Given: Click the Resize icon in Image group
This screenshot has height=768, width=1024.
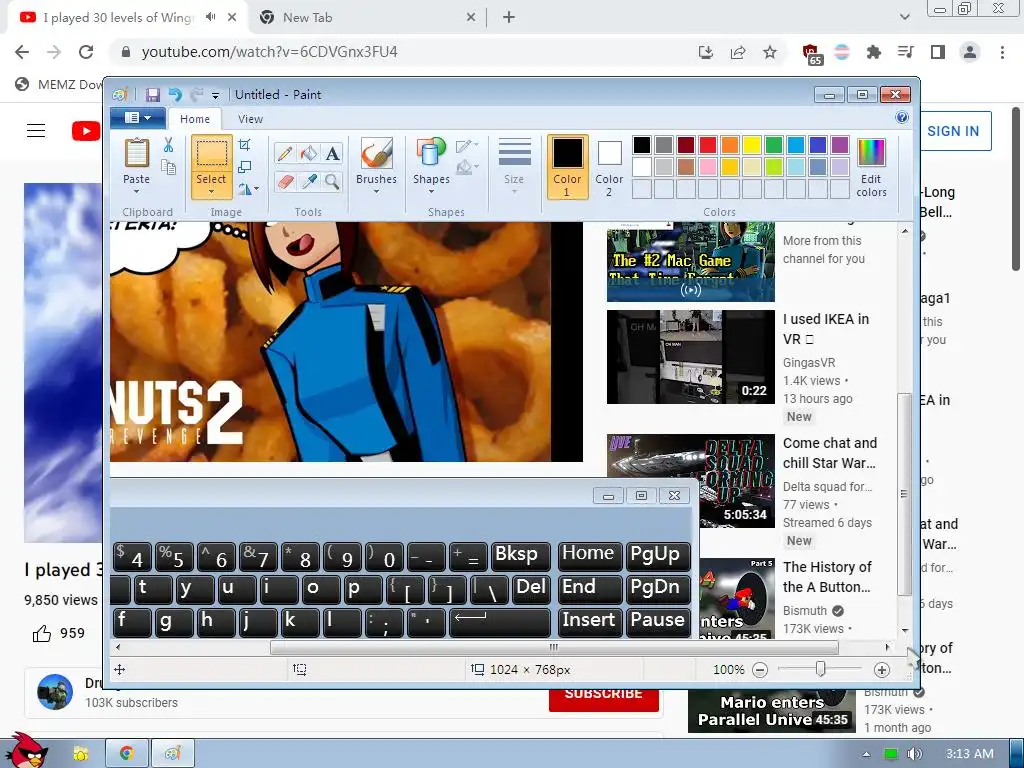Looking at the screenshot, I should point(245,167).
